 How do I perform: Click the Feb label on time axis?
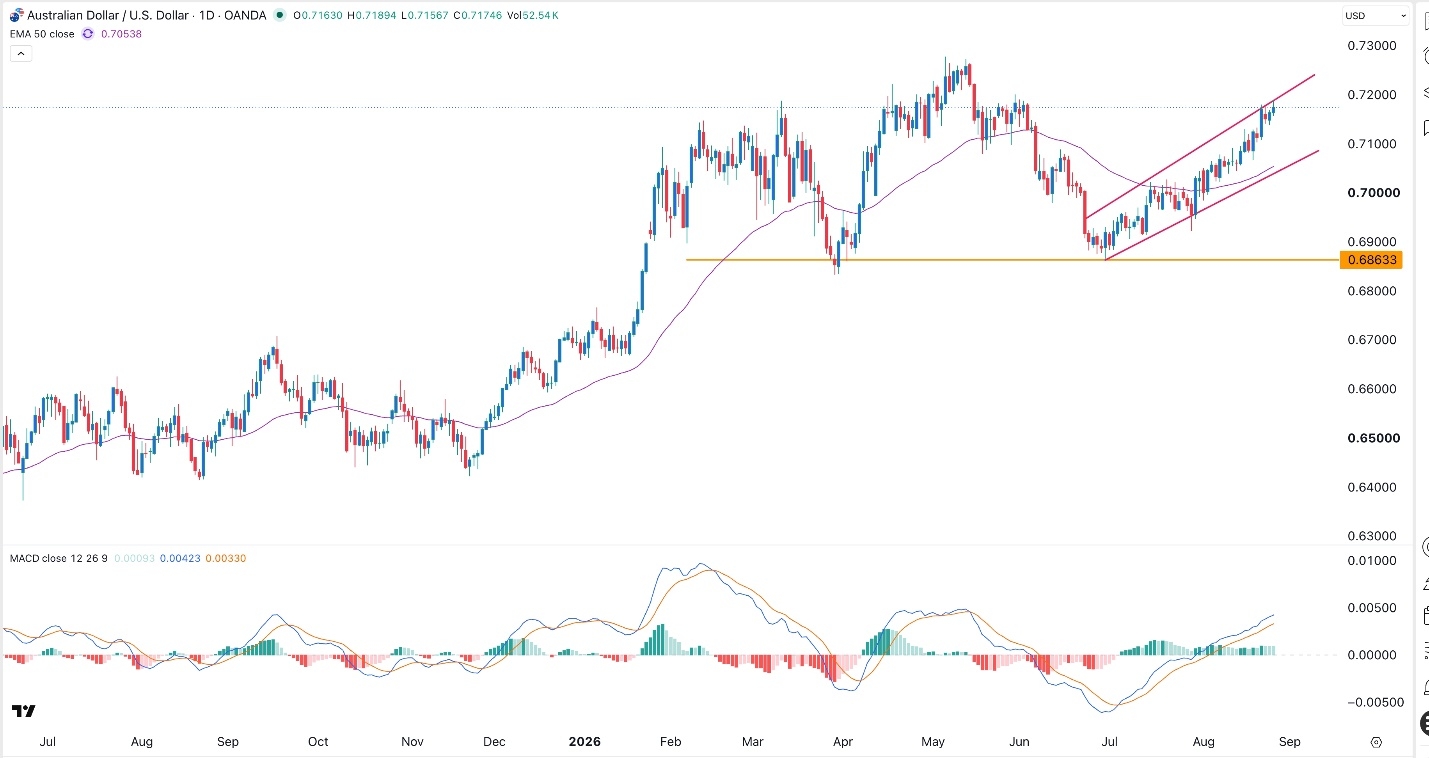point(670,742)
